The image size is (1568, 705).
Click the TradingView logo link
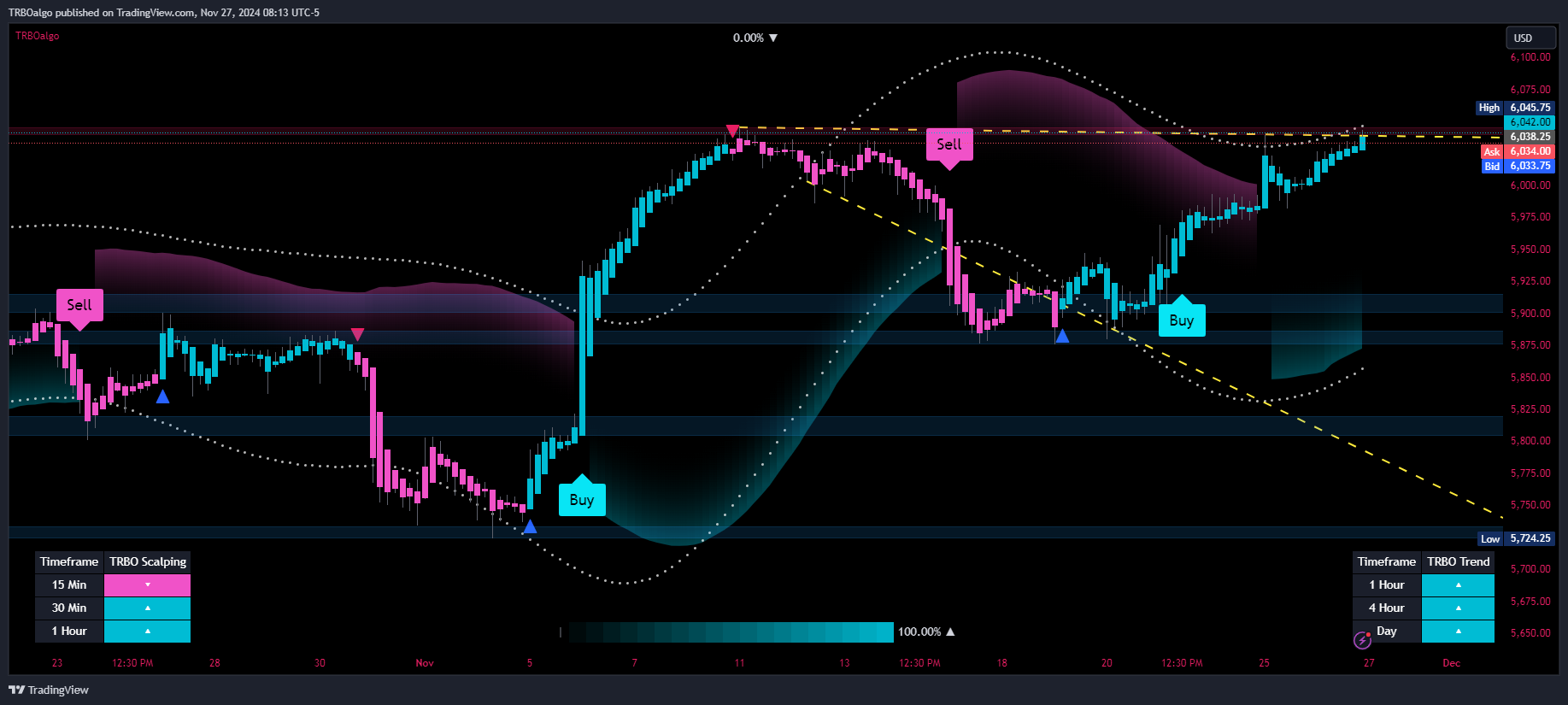pyautogui.click(x=49, y=690)
